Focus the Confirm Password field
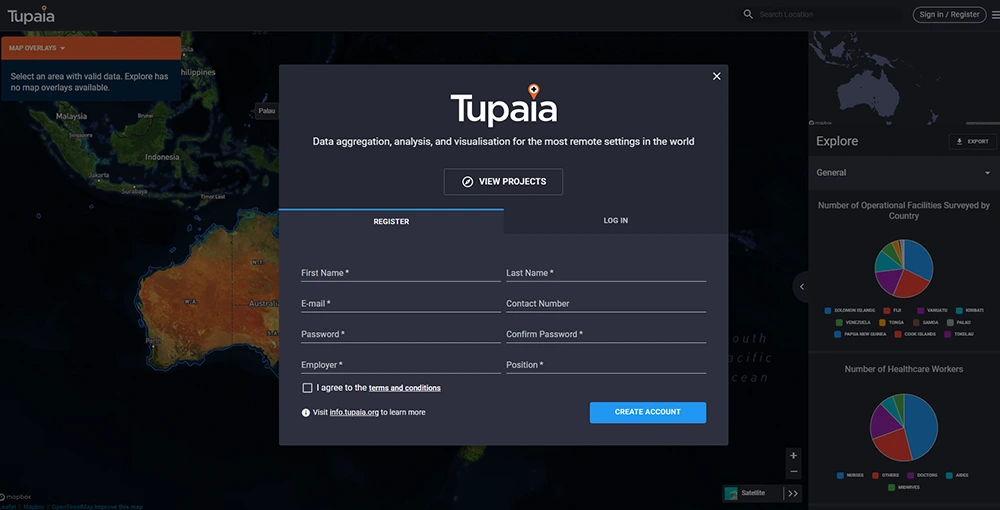This screenshot has height=510, width=1000. point(606,334)
